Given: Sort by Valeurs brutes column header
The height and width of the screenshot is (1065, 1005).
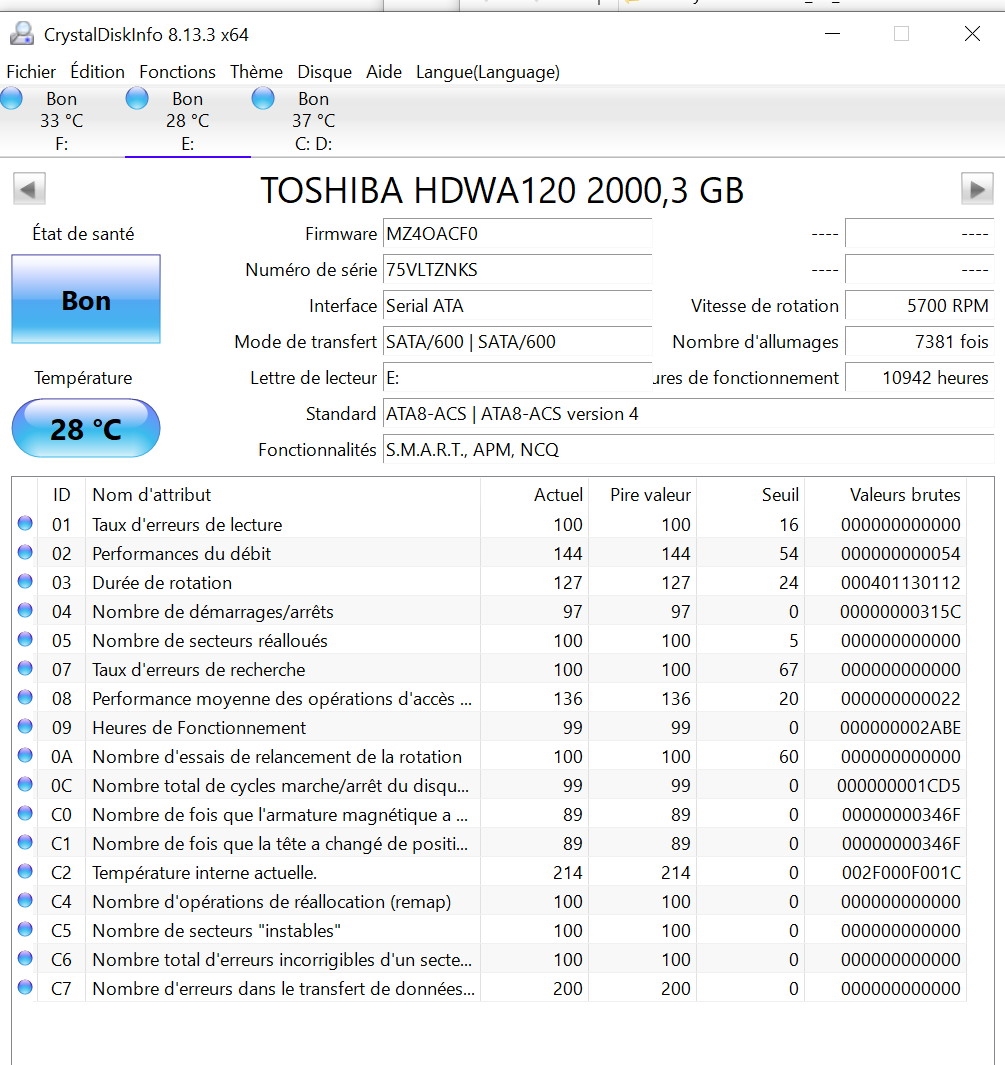Looking at the screenshot, I should coord(904,495).
